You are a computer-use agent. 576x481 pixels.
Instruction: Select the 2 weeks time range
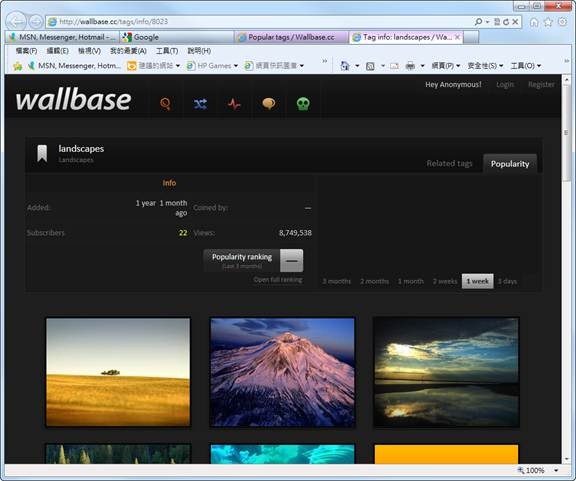tap(445, 281)
